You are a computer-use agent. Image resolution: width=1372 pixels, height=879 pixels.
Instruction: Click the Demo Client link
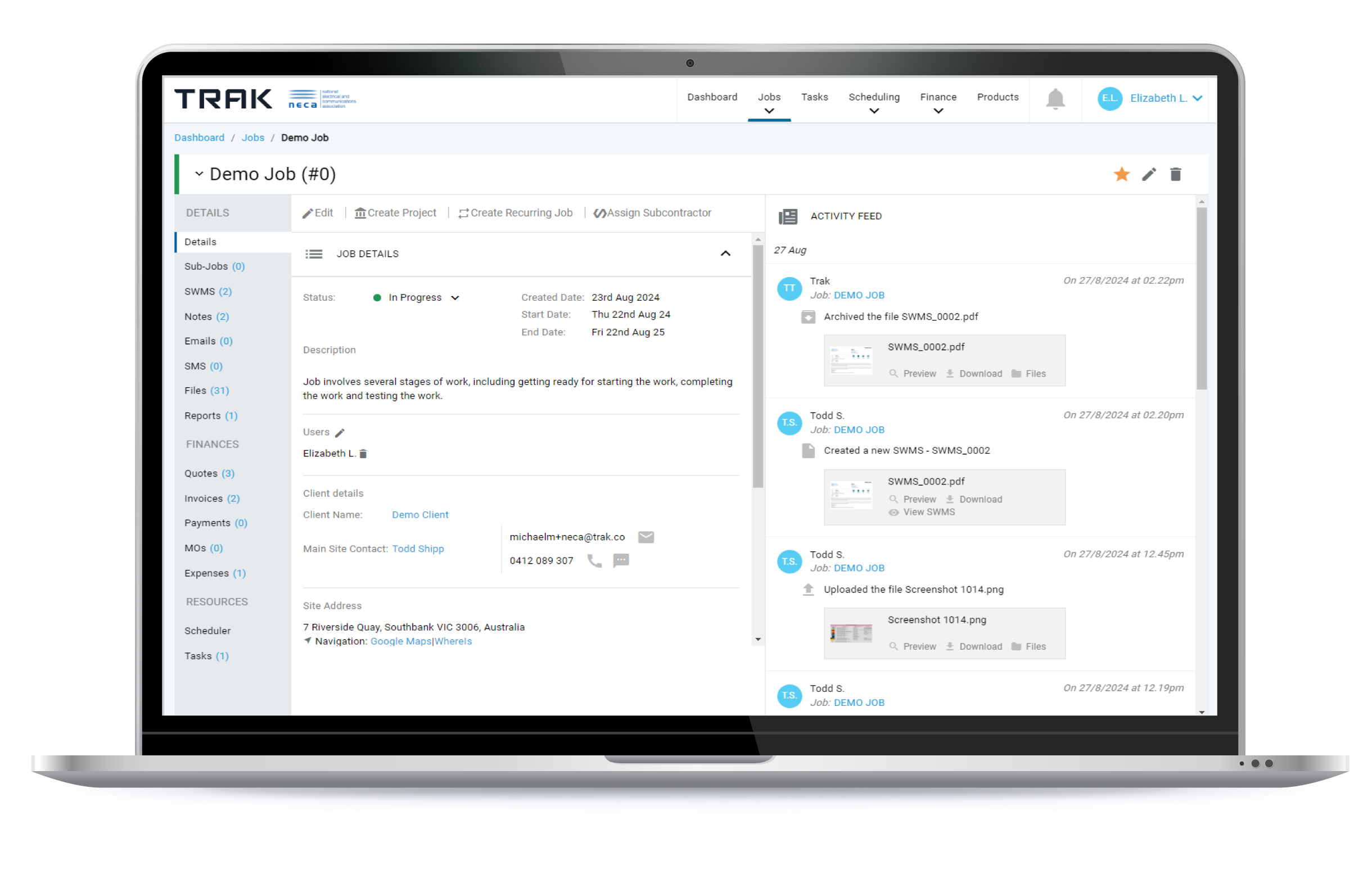coord(418,514)
